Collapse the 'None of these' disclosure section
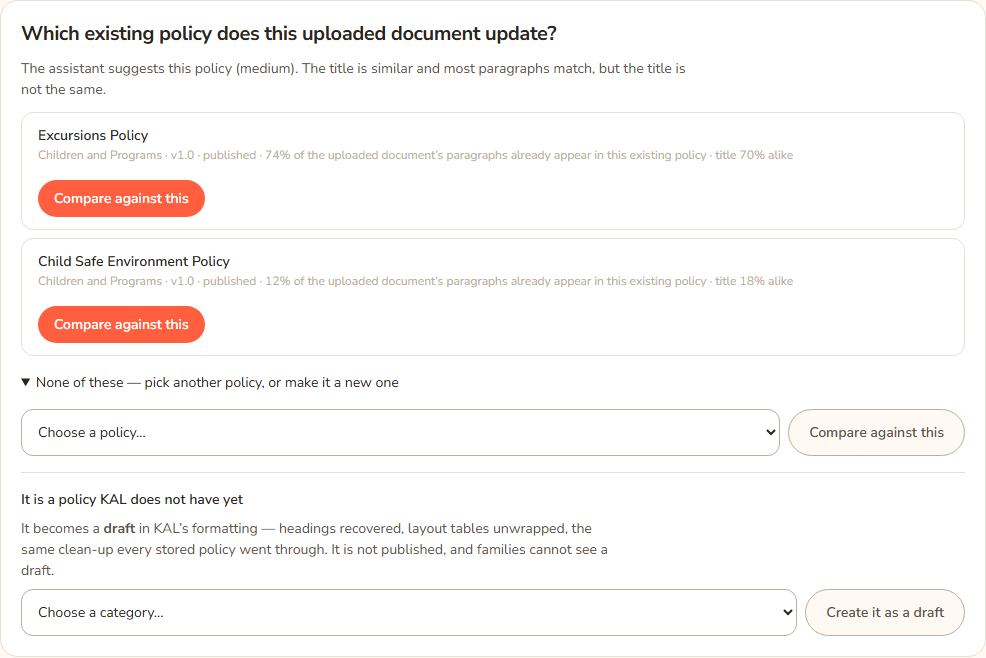 [x=210, y=382]
